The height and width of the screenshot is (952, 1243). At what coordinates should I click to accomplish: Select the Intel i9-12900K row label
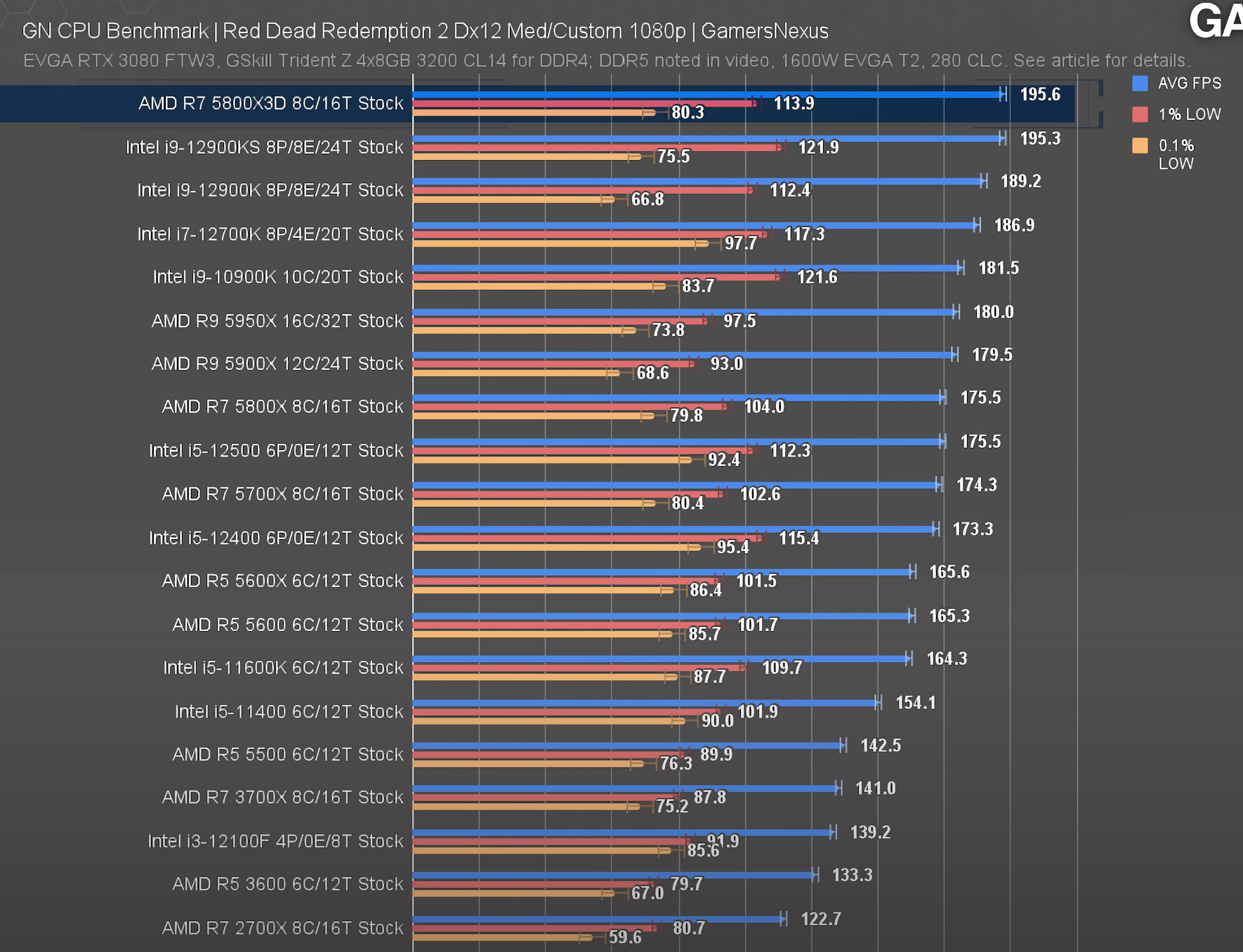tap(270, 190)
